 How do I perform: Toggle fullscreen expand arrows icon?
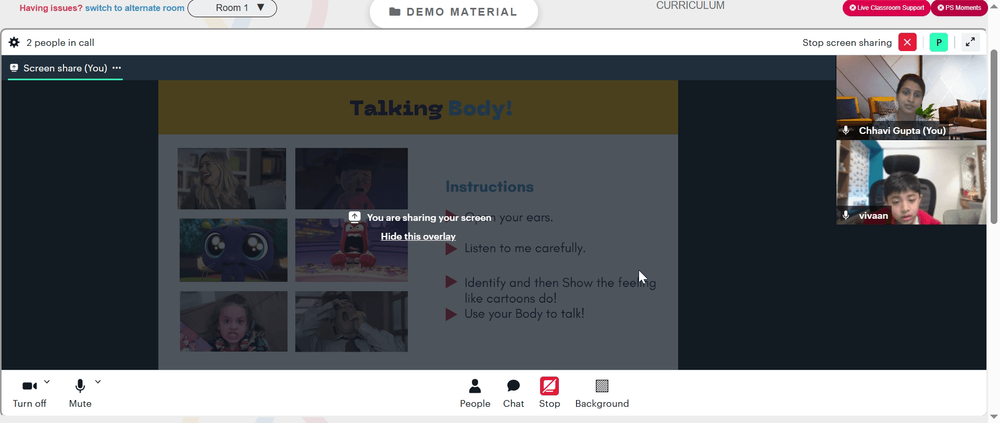pos(970,43)
